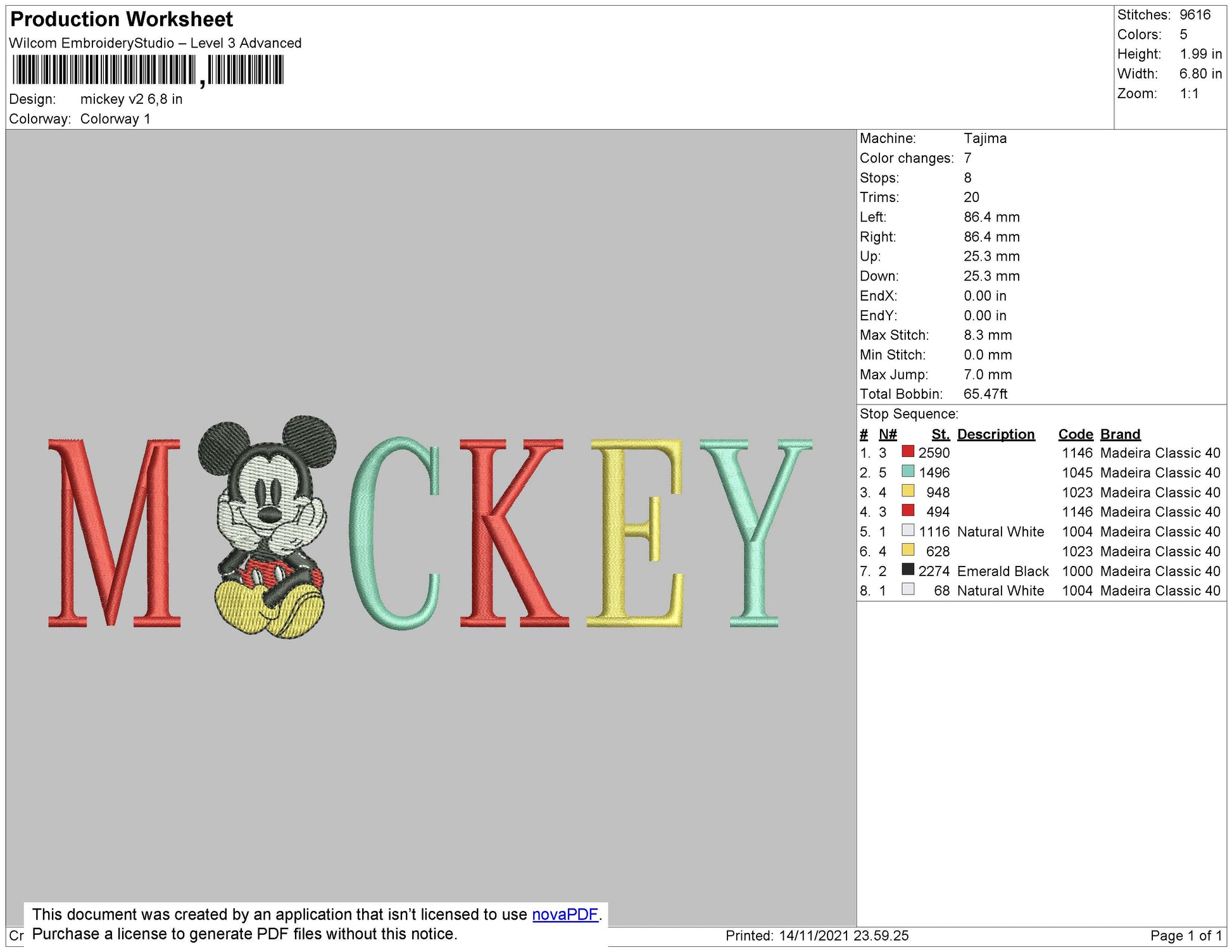1232x952 pixels.
Task: Click the red swatch in stop 4
Action: (x=908, y=510)
